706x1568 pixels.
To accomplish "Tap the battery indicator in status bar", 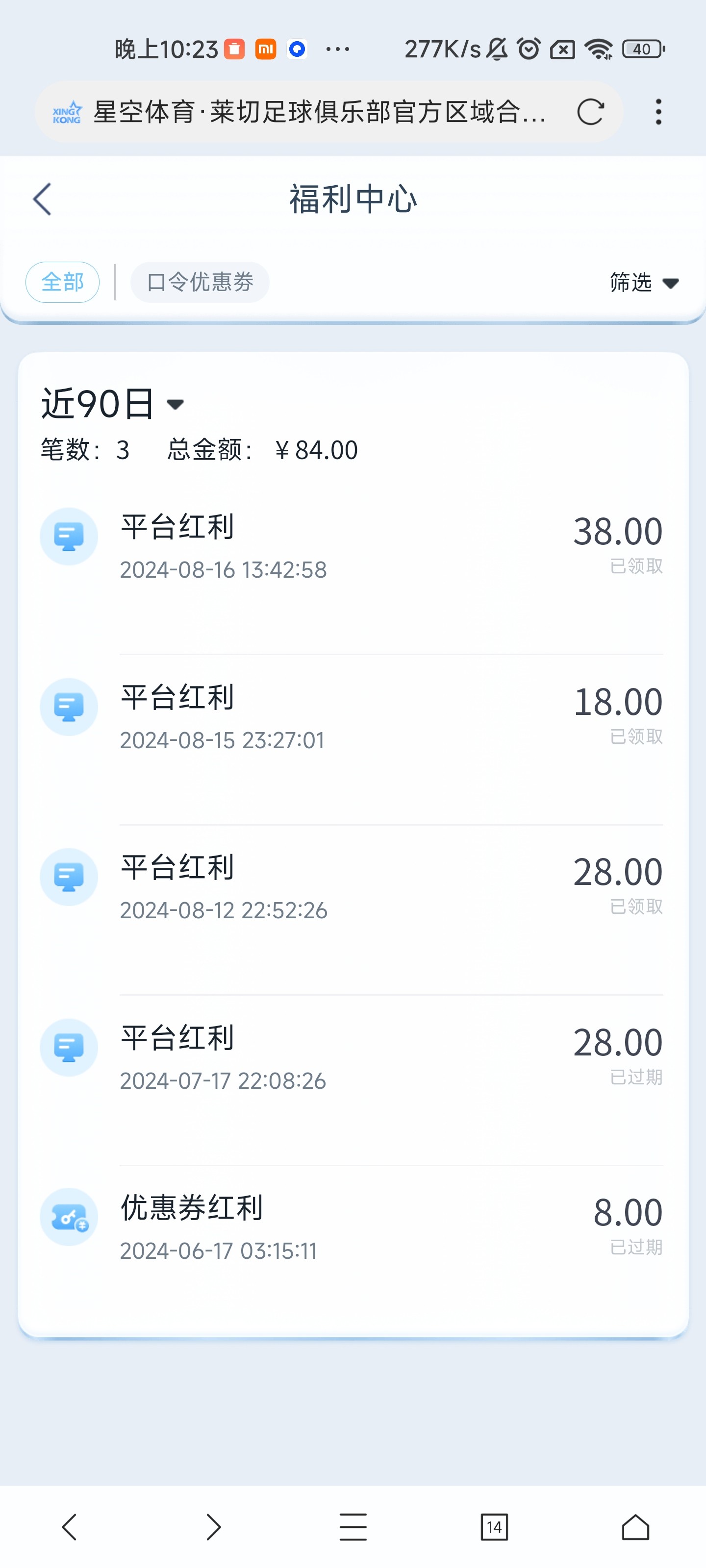I will 643,49.
